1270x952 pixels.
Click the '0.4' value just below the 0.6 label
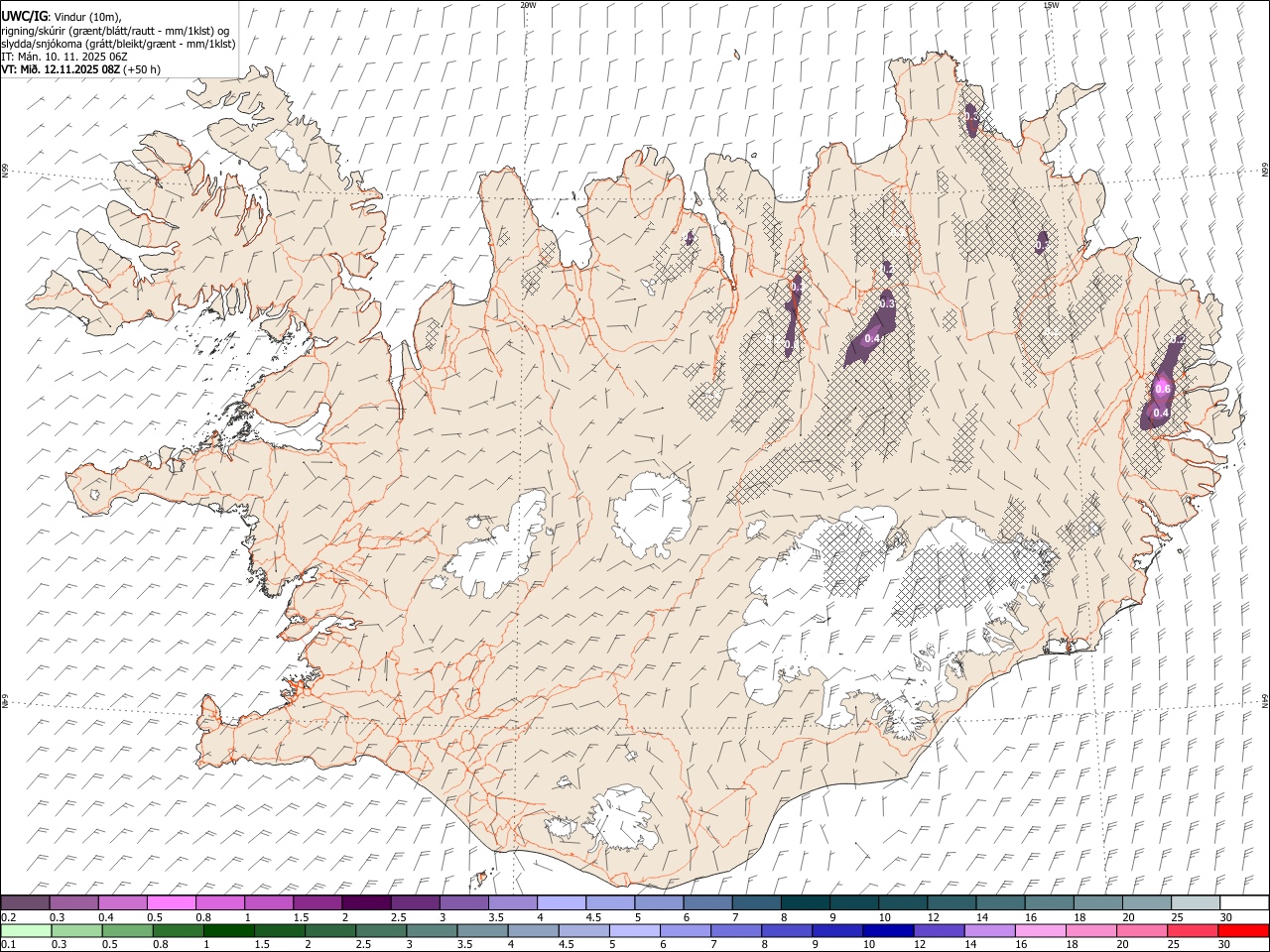point(1161,413)
